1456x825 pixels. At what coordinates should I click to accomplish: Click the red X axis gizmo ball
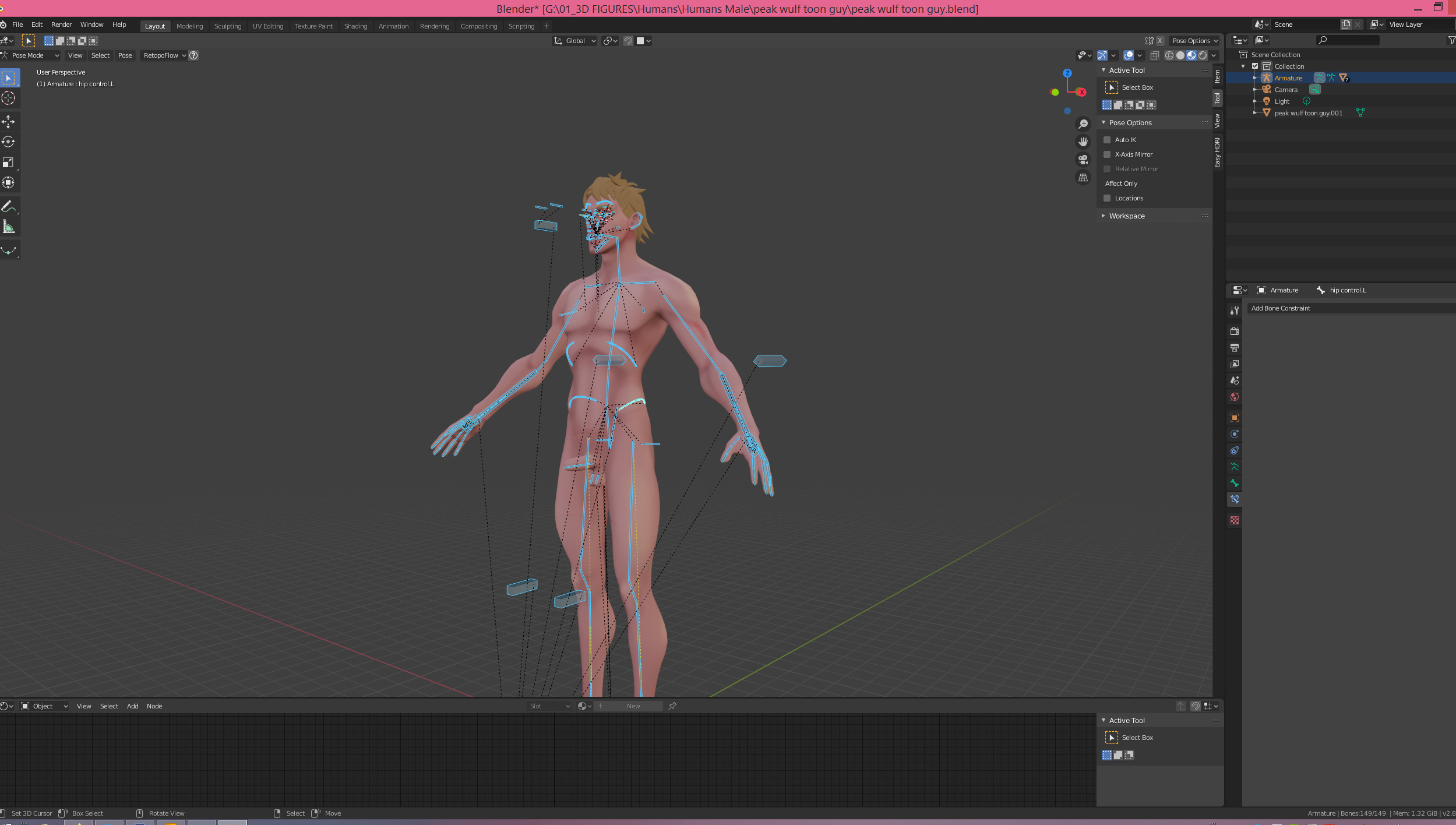pos(1081,92)
